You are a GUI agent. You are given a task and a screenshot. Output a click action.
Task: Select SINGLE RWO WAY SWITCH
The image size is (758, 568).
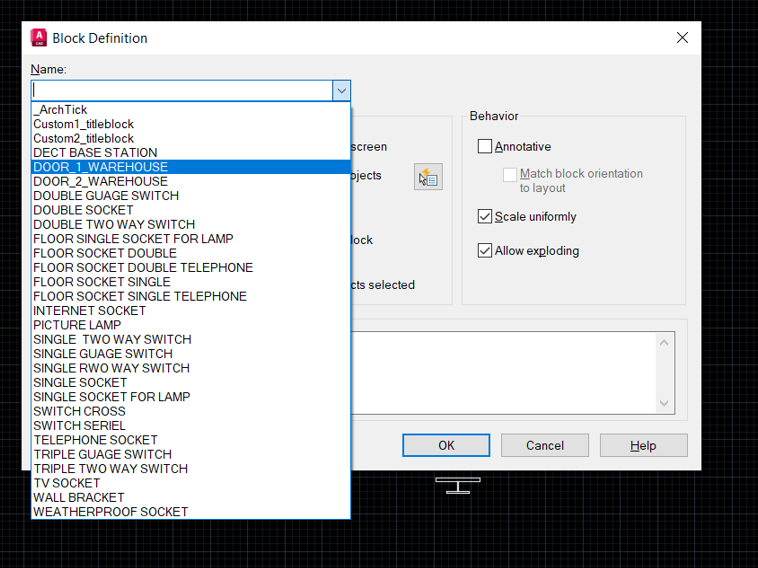tap(191, 368)
